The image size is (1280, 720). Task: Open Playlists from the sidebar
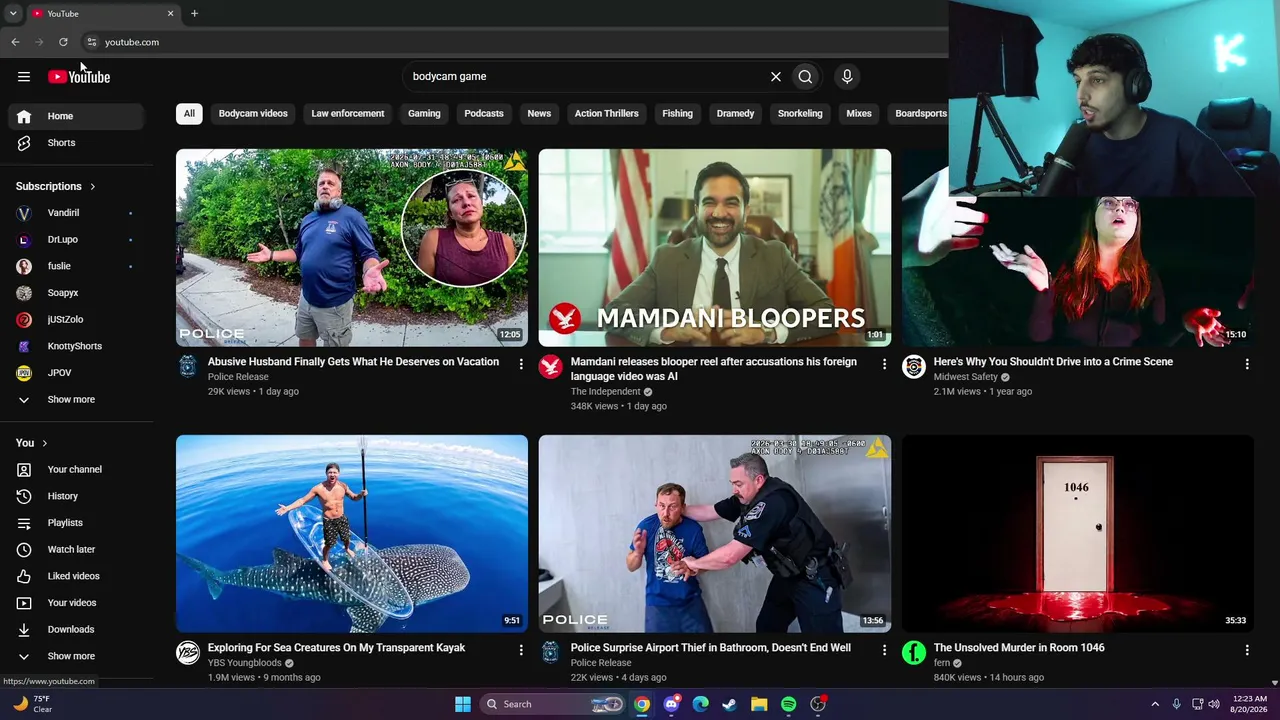click(x=77, y=523)
